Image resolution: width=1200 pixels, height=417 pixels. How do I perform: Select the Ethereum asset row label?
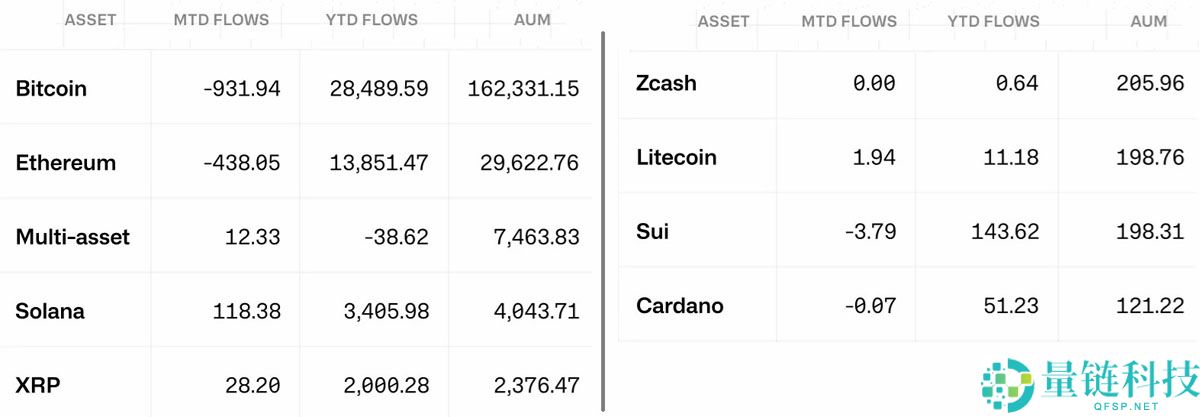click(66, 162)
